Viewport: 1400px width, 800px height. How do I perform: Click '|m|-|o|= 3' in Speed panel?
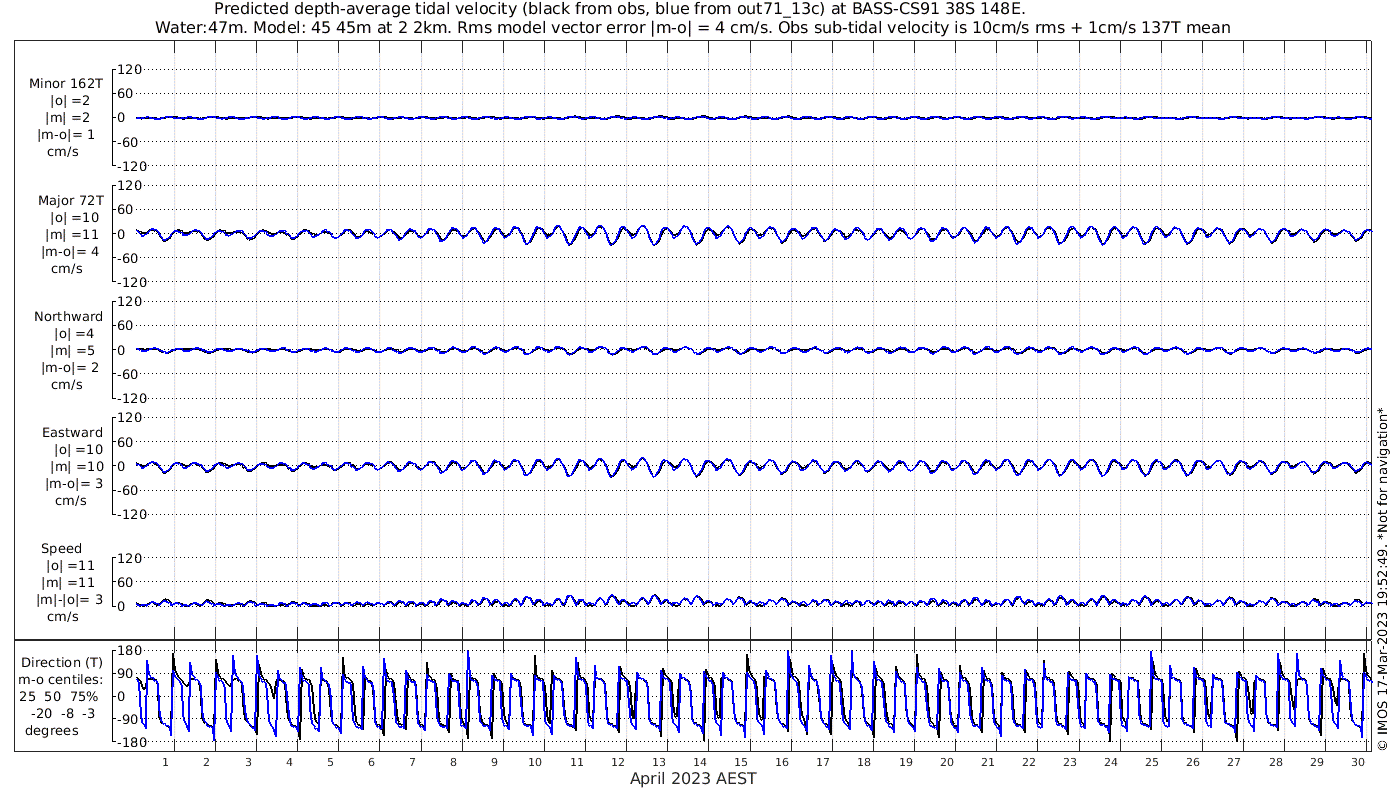[69, 599]
